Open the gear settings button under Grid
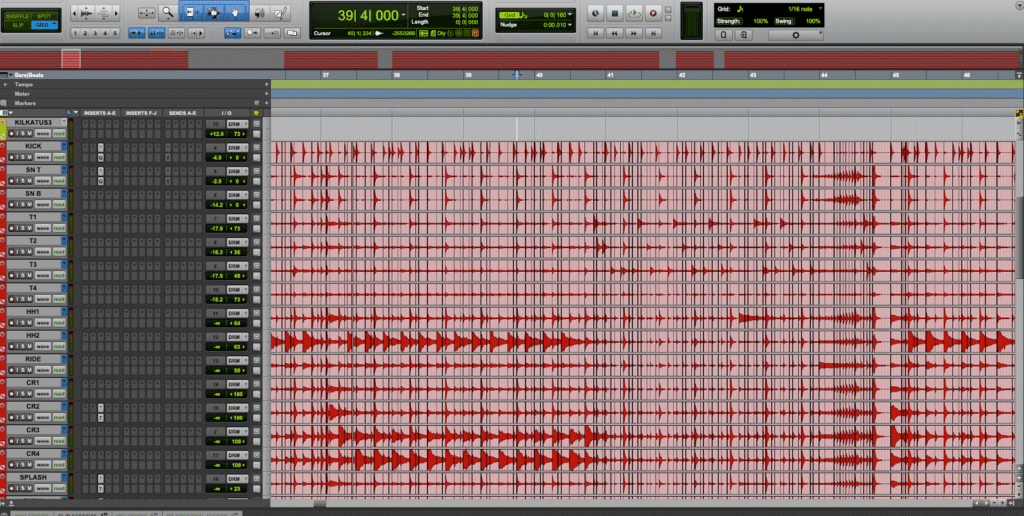Screen dimensions: 1024x516 (x=795, y=34)
